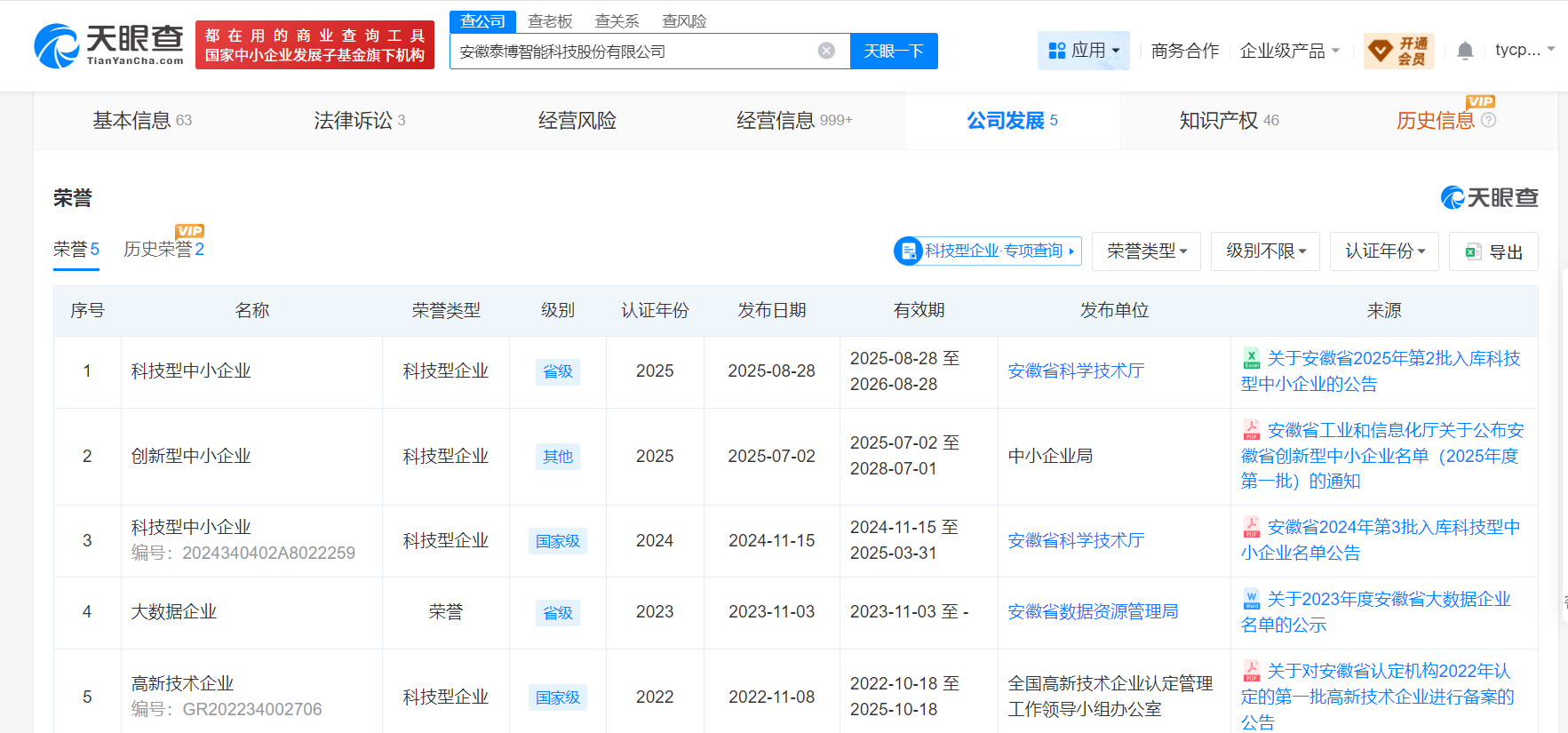Select the 公司发展 tab
Image resolution: width=1568 pixels, height=733 pixels.
tap(1012, 120)
